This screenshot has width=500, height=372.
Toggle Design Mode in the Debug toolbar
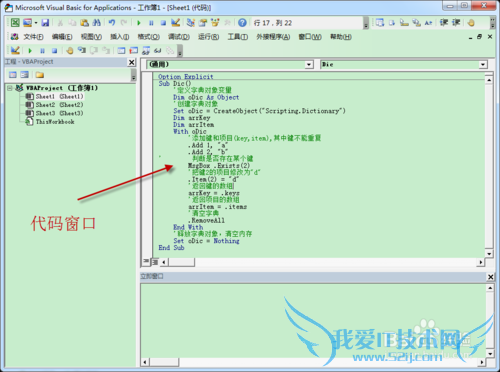click(x=15, y=50)
